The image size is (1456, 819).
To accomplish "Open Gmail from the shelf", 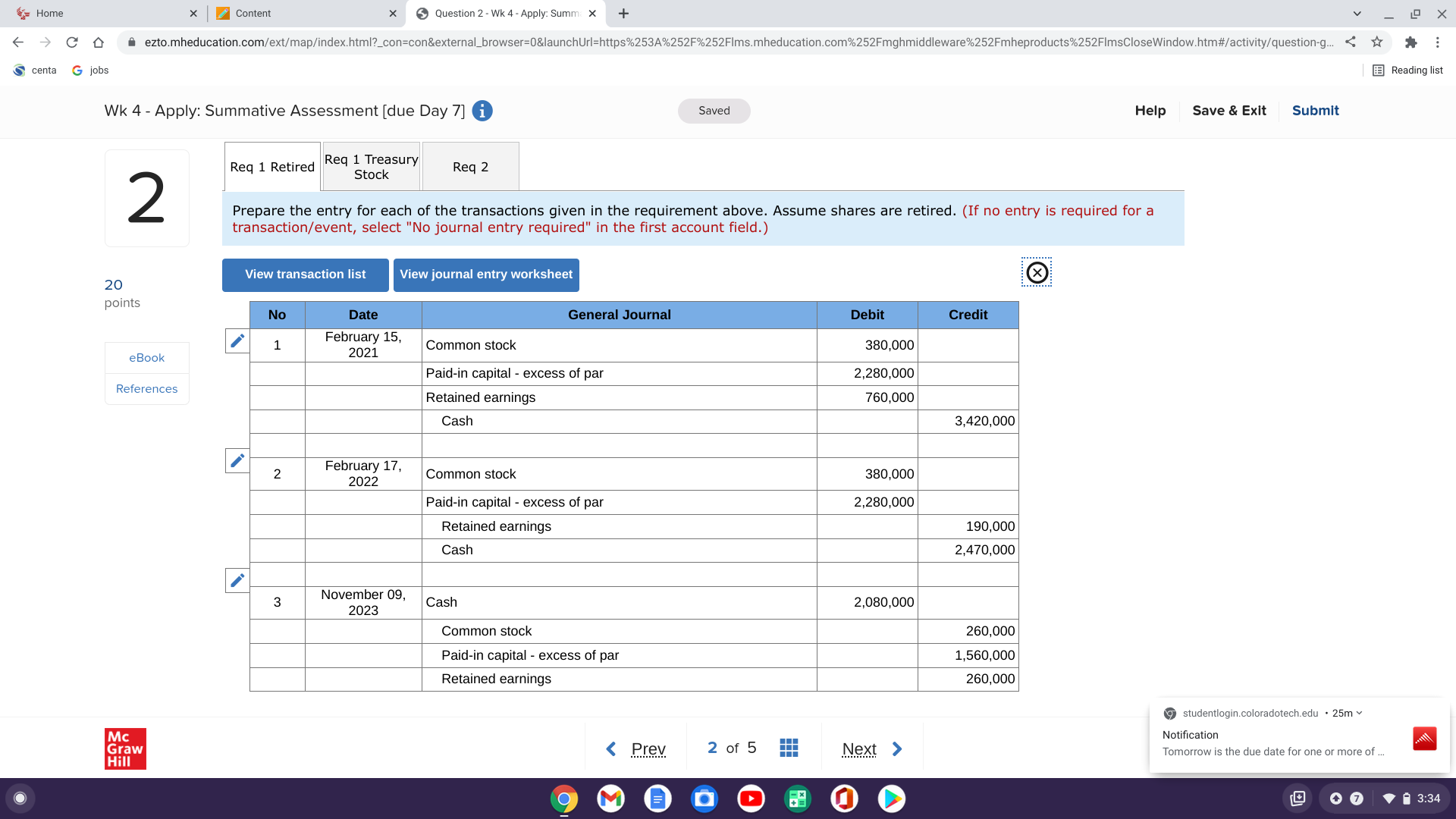I will (610, 799).
